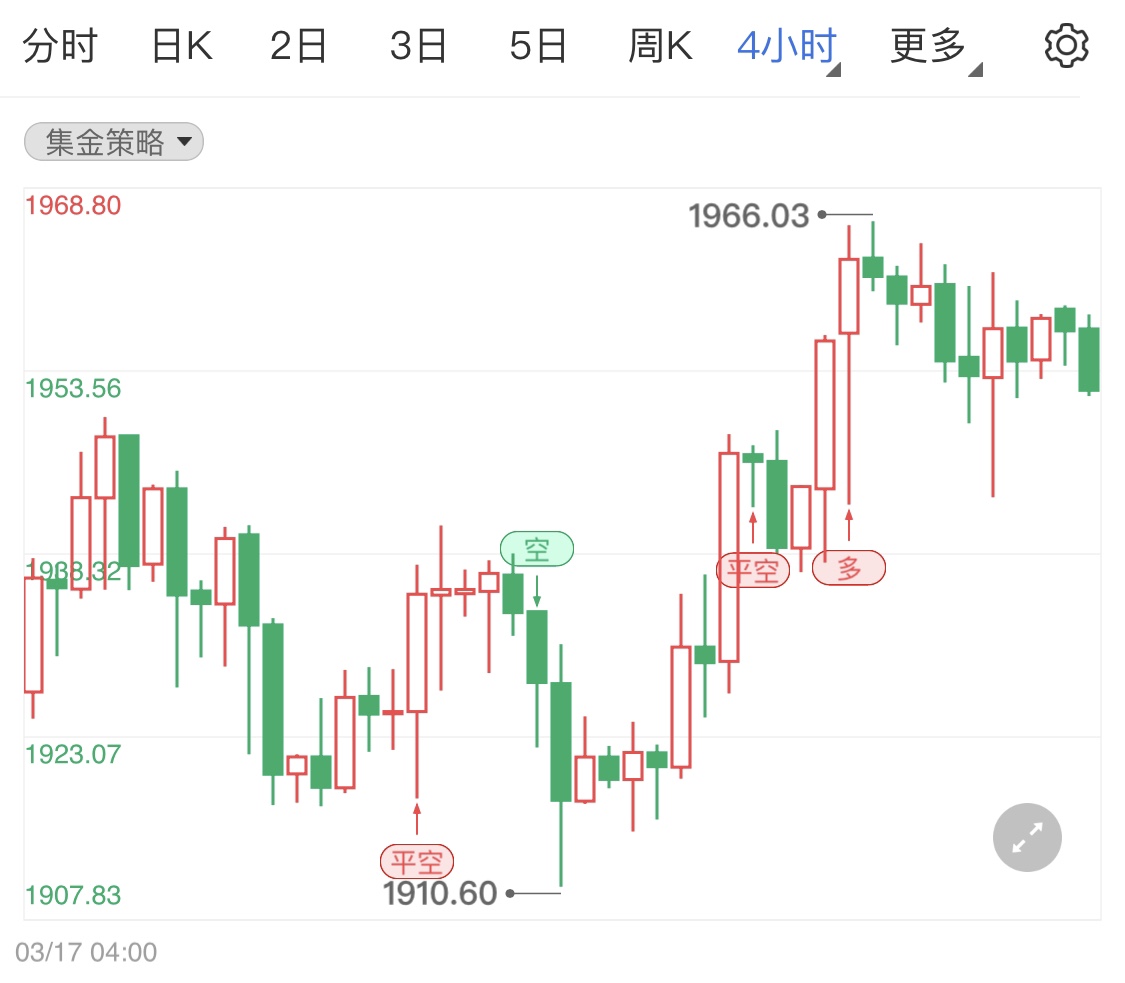Click the 平空 marker beside the 多 signal

pos(753,569)
